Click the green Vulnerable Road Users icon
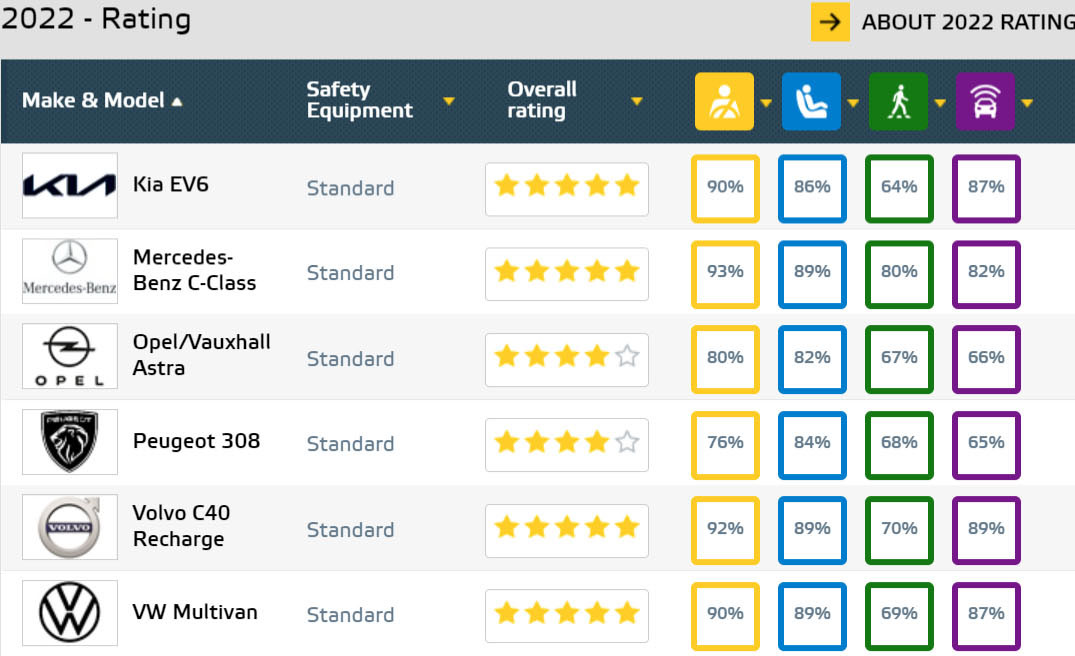The width and height of the screenshot is (1075, 656). pyautogui.click(x=898, y=101)
